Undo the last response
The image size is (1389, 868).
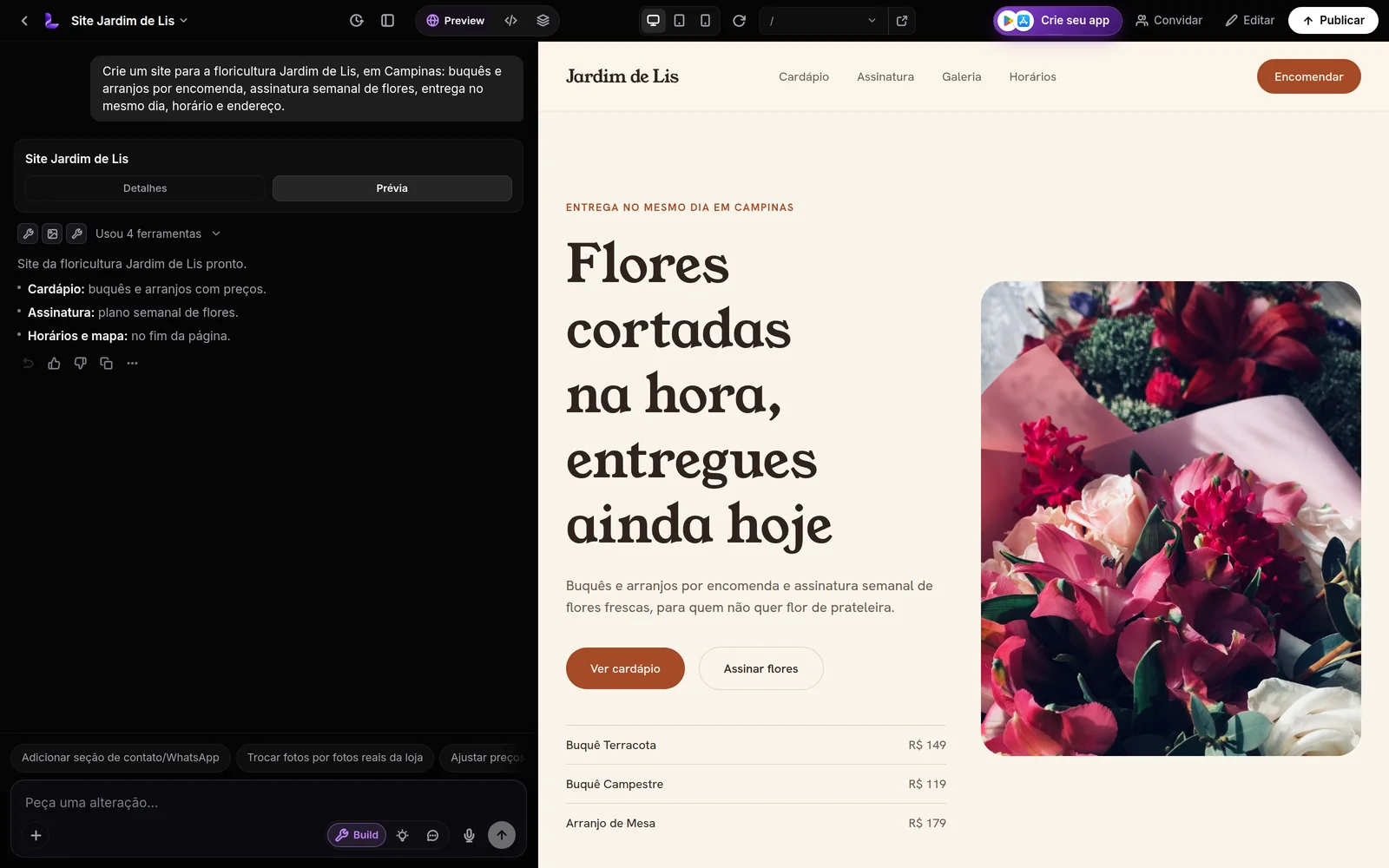click(x=28, y=363)
